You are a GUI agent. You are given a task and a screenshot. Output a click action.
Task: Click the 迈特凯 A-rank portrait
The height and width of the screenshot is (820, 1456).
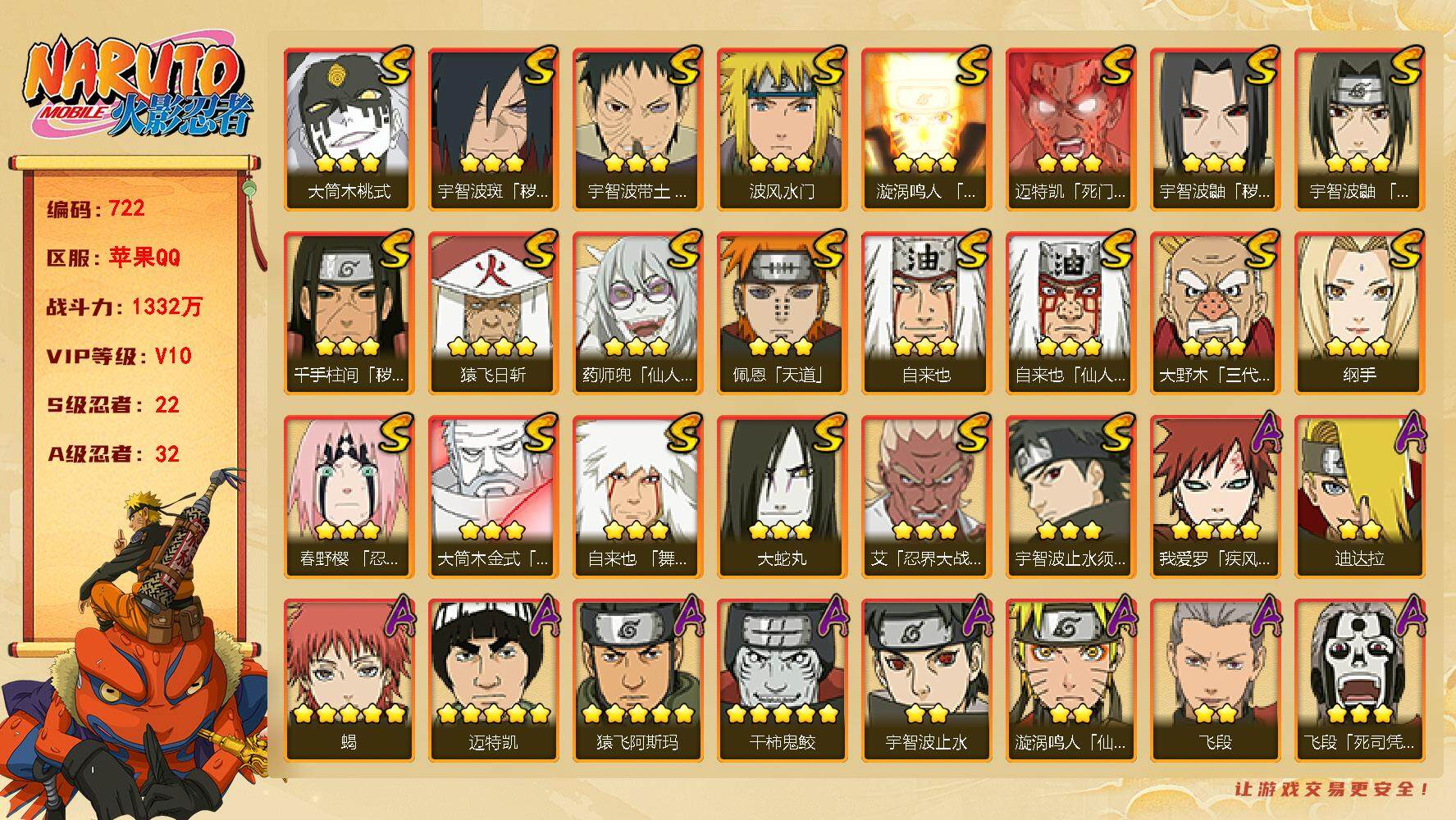[493, 681]
